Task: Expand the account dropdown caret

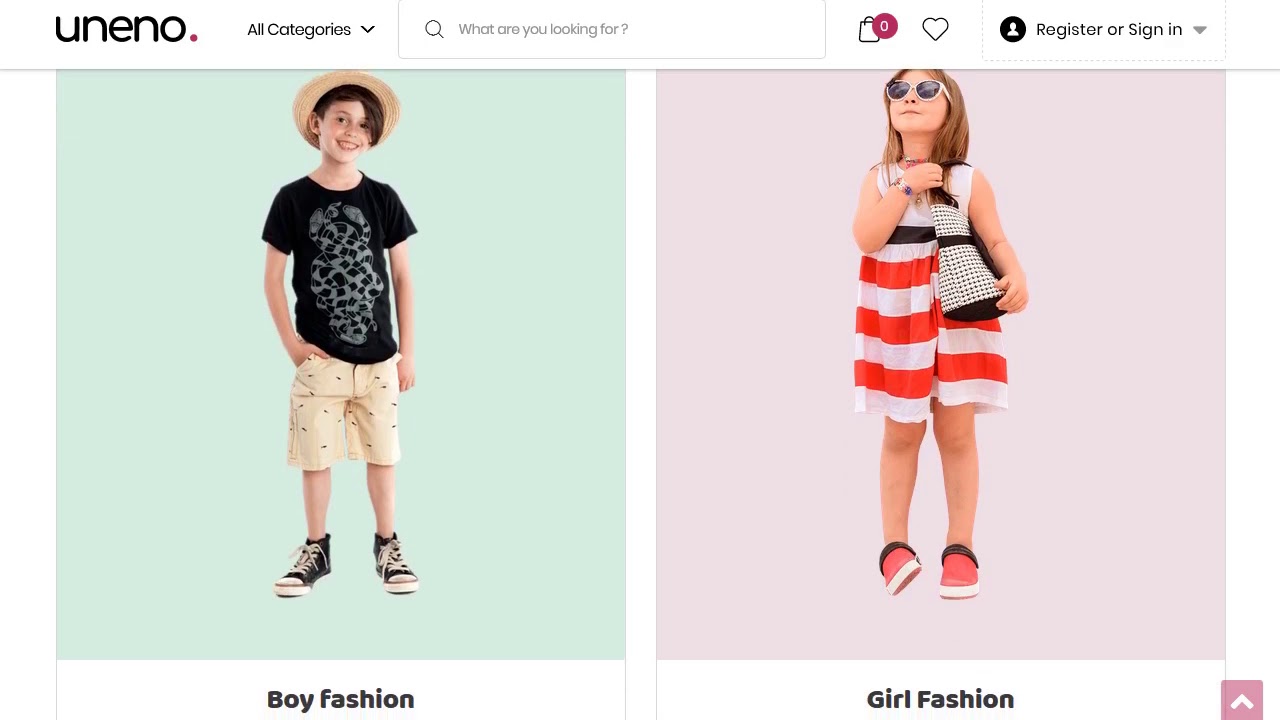Action: point(1200,30)
